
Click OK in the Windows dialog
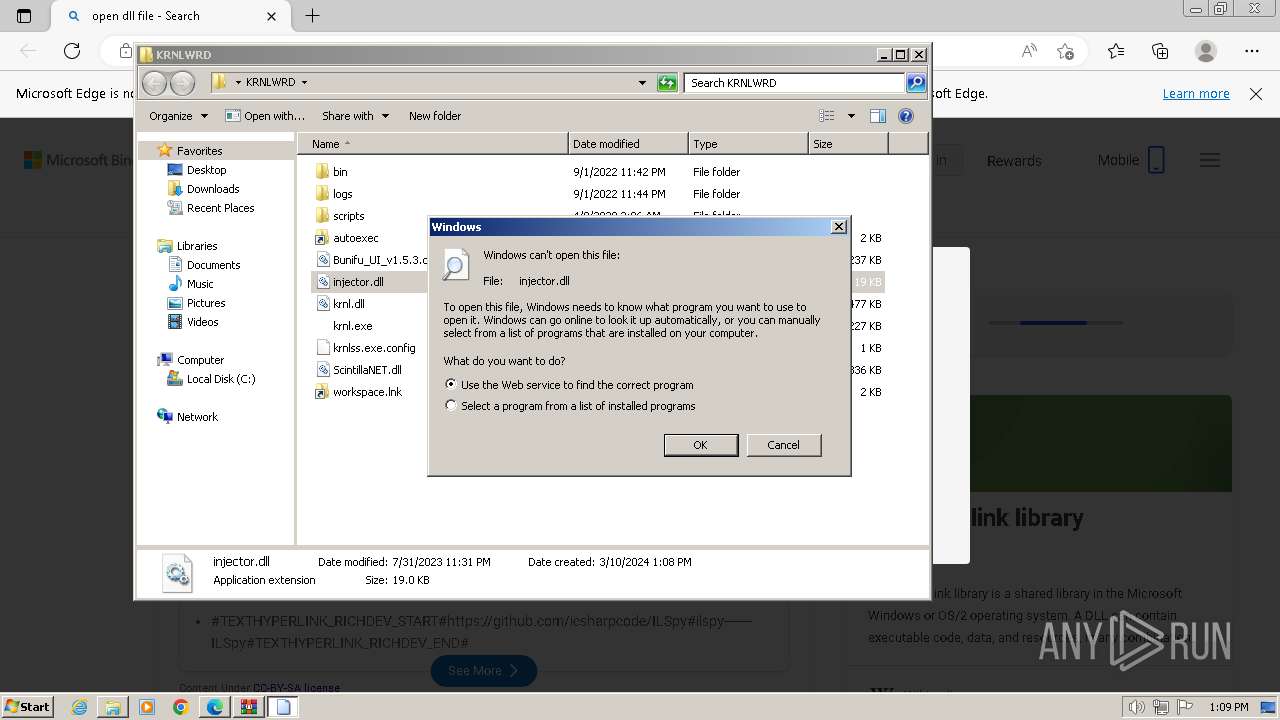pos(700,445)
